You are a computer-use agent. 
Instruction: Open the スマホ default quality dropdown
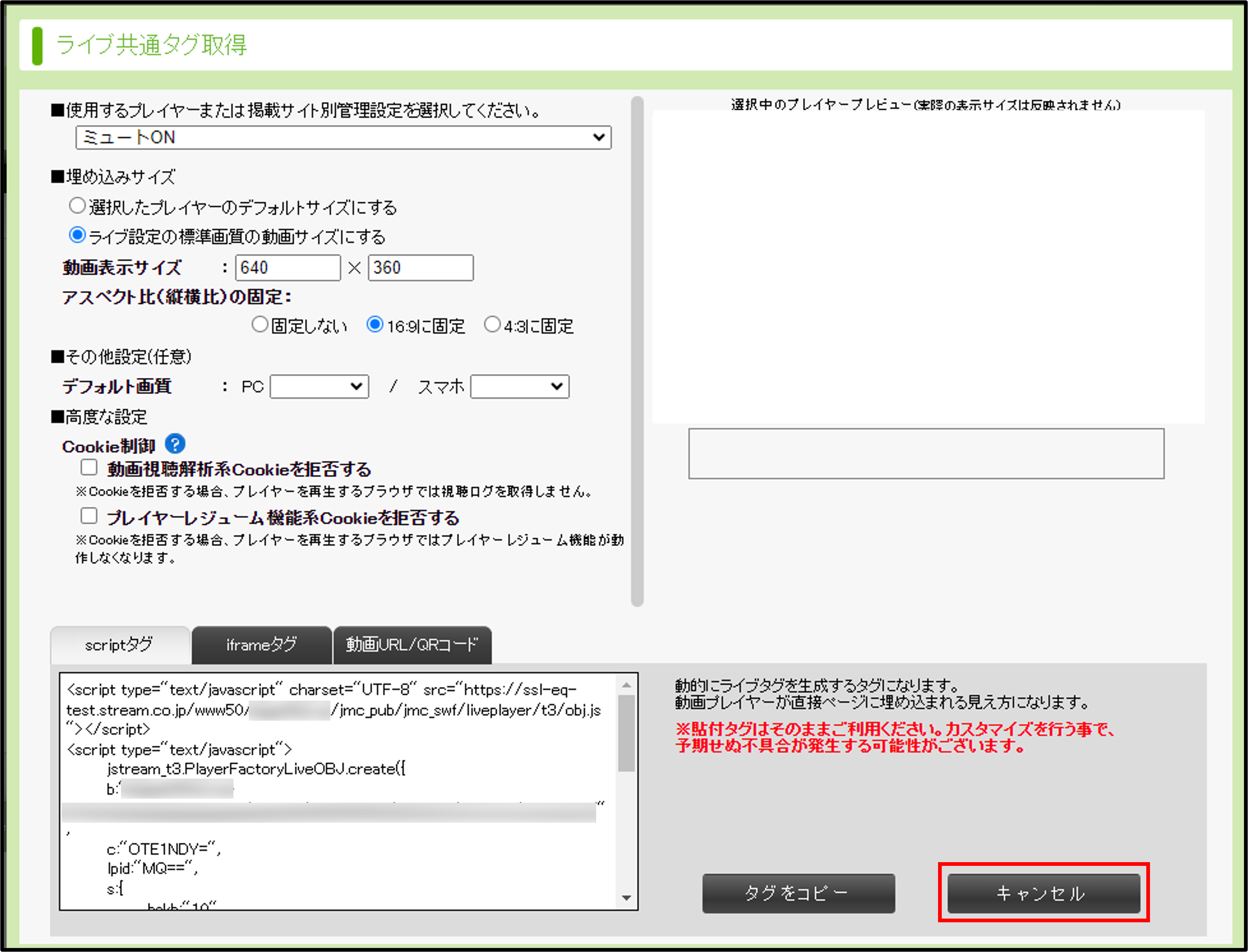[x=519, y=387]
